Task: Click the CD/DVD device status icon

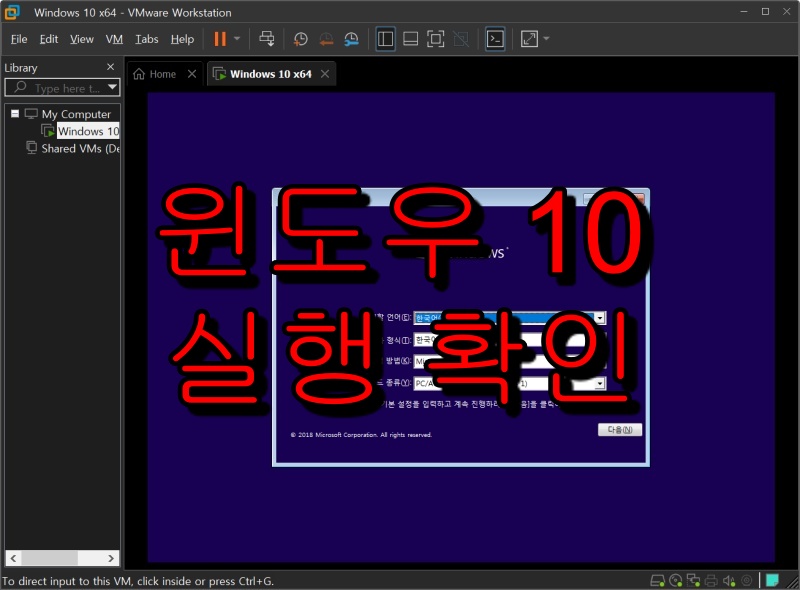Action: [675, 579]
